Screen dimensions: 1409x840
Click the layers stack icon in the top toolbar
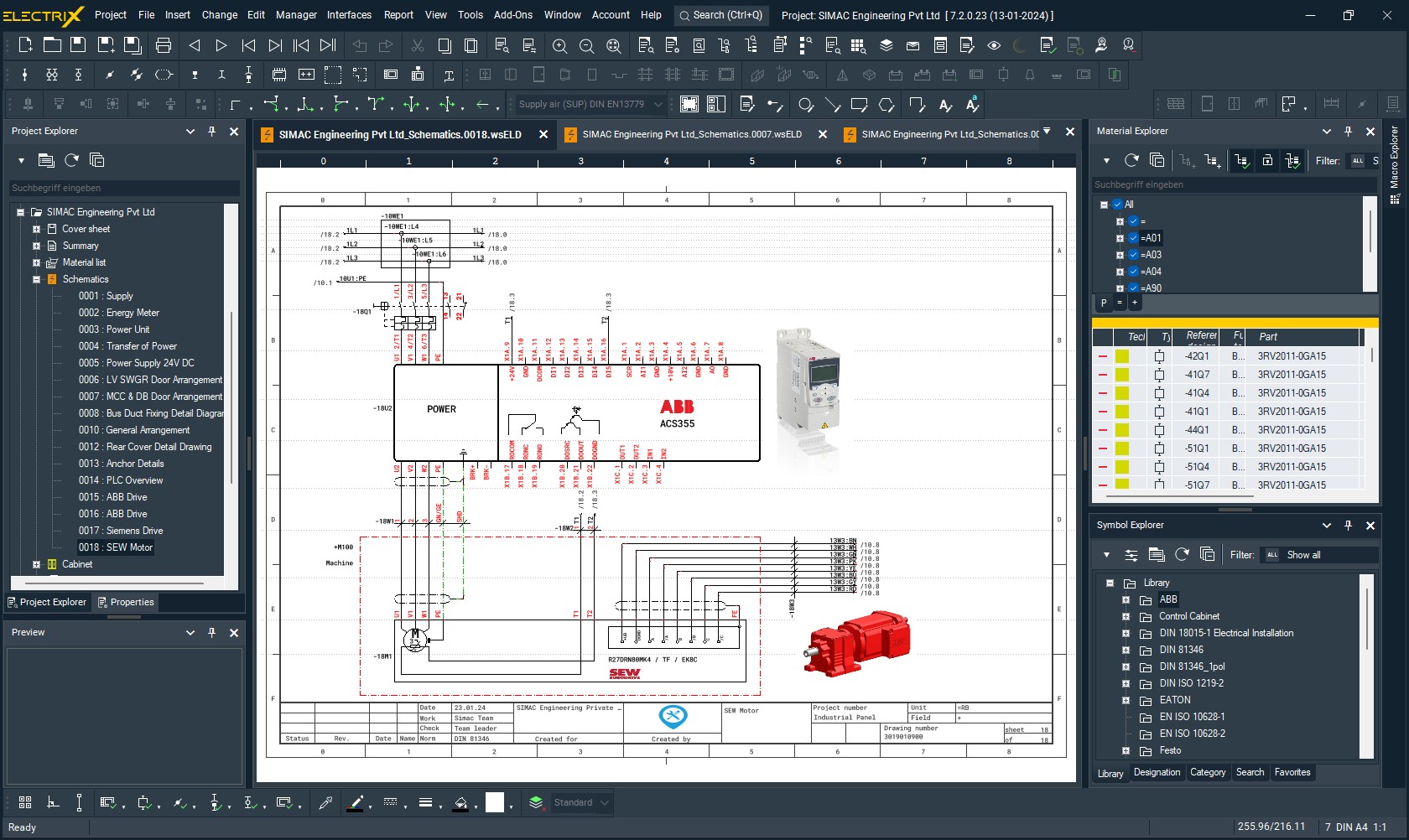[x=886, y=45]
